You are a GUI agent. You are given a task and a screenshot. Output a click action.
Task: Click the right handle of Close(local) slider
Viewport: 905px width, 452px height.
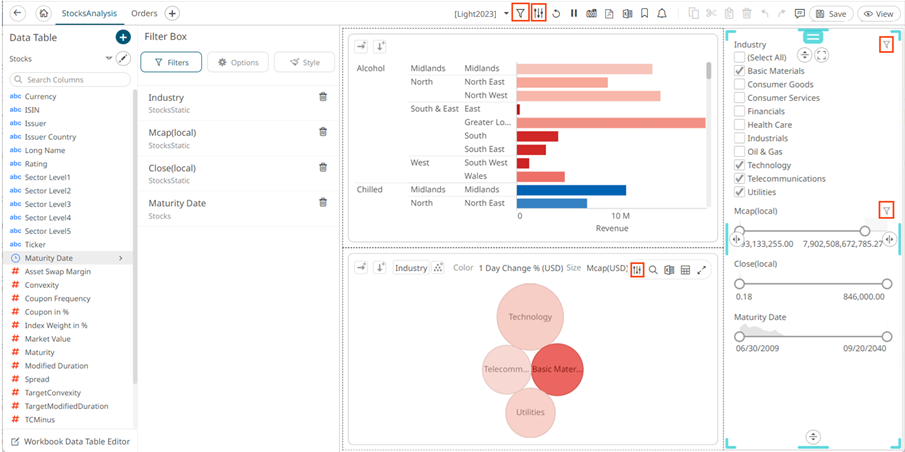[x=886, y=284]
